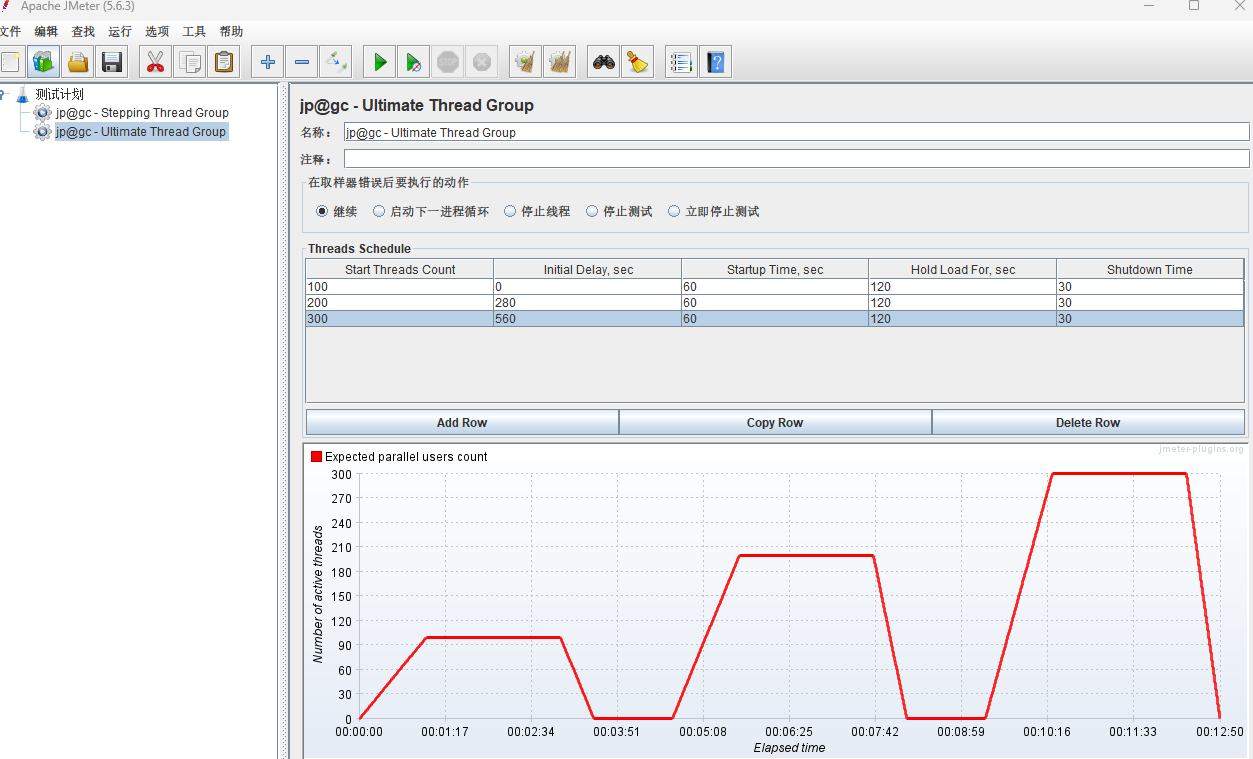Click the Initial Delay cell showing 0

588,287
